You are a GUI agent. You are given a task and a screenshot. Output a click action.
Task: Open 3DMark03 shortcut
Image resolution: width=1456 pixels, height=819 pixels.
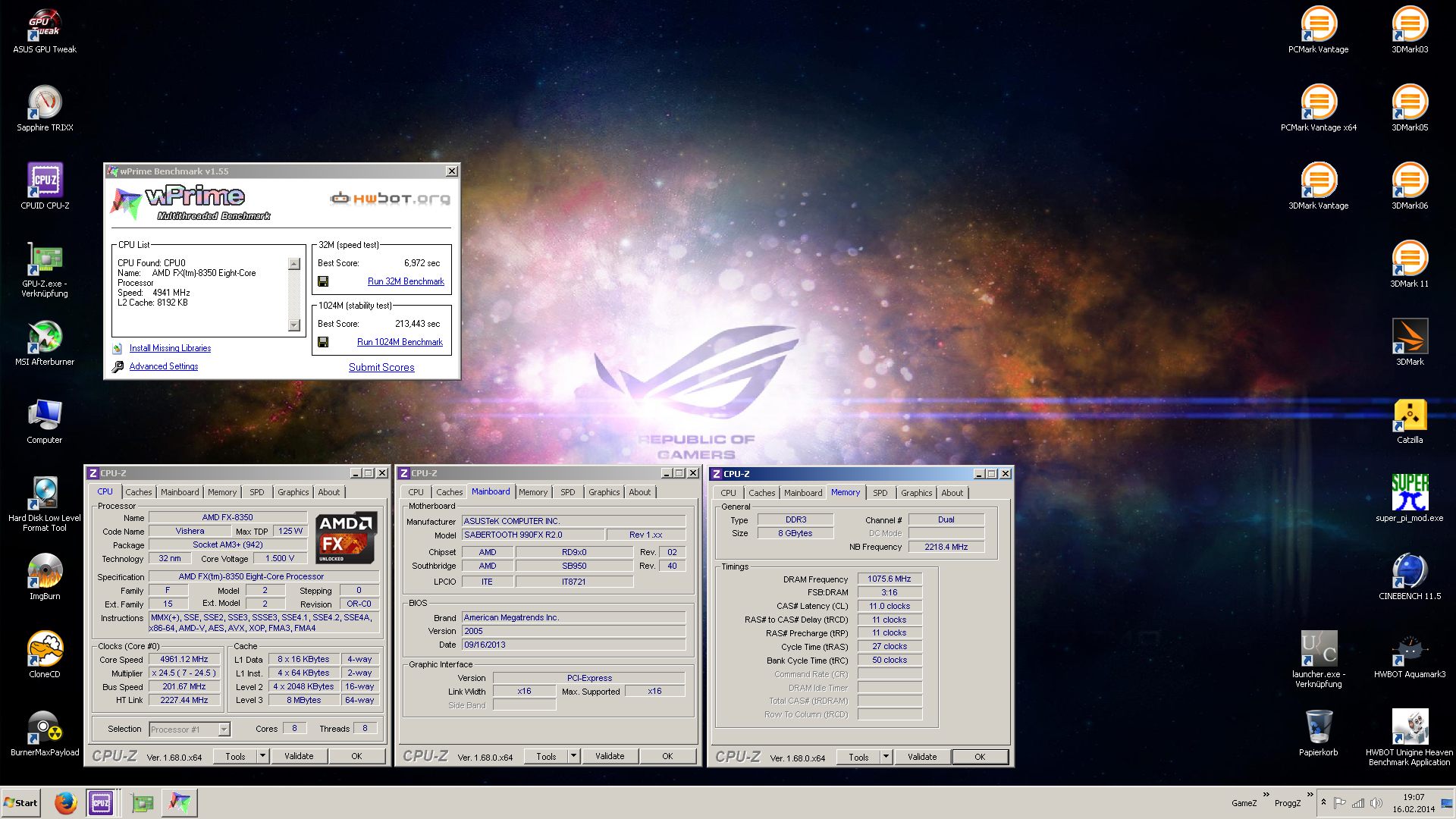(1410, 30)
